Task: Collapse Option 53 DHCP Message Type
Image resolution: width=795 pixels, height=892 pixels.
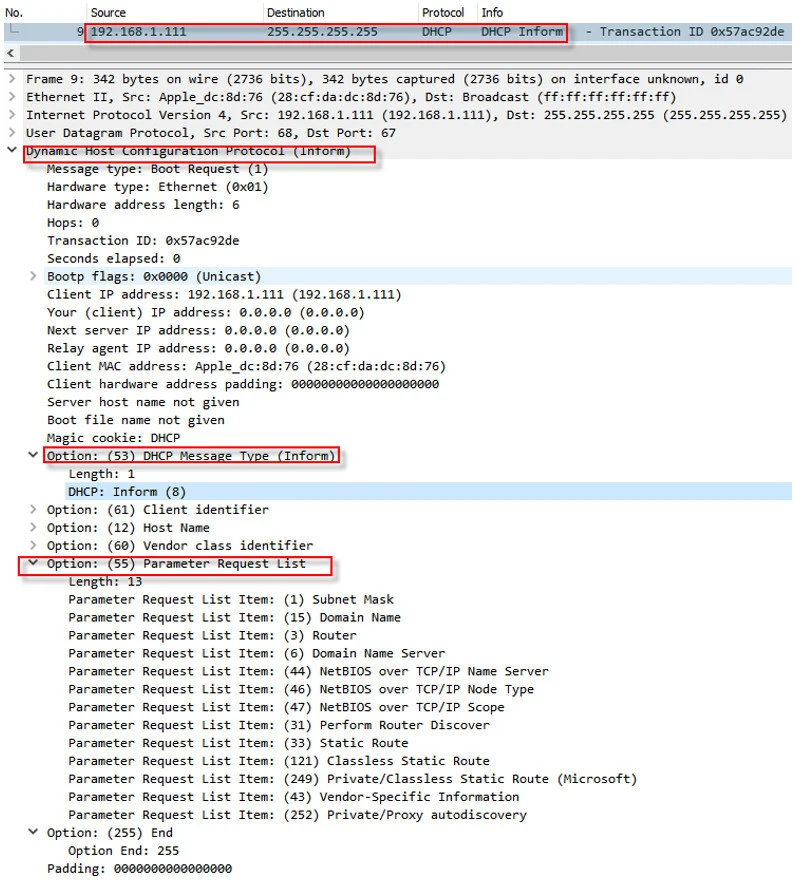Action: (35, 456)
